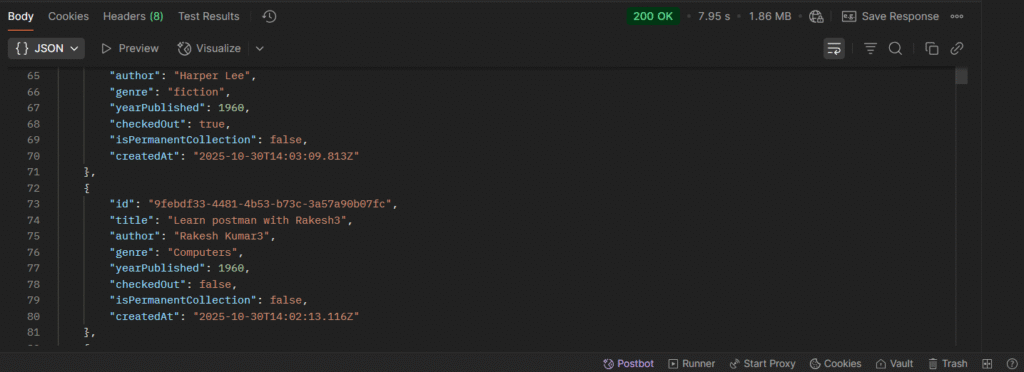Image resolution: width=1024 pixels, height=372 pixels.
Task: Click line number 72 in the gutter
Action: [x=33, y=188]
